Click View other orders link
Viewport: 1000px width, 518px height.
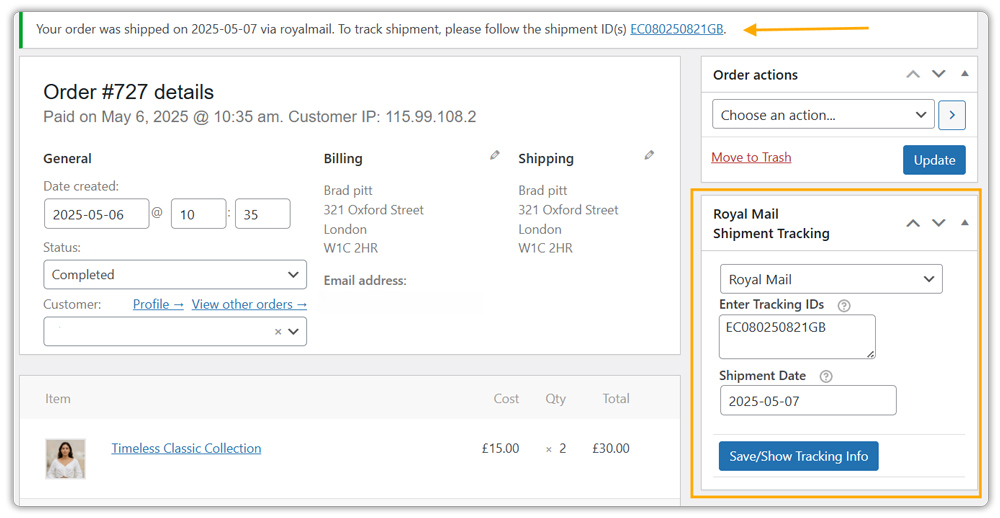(249, 304)
